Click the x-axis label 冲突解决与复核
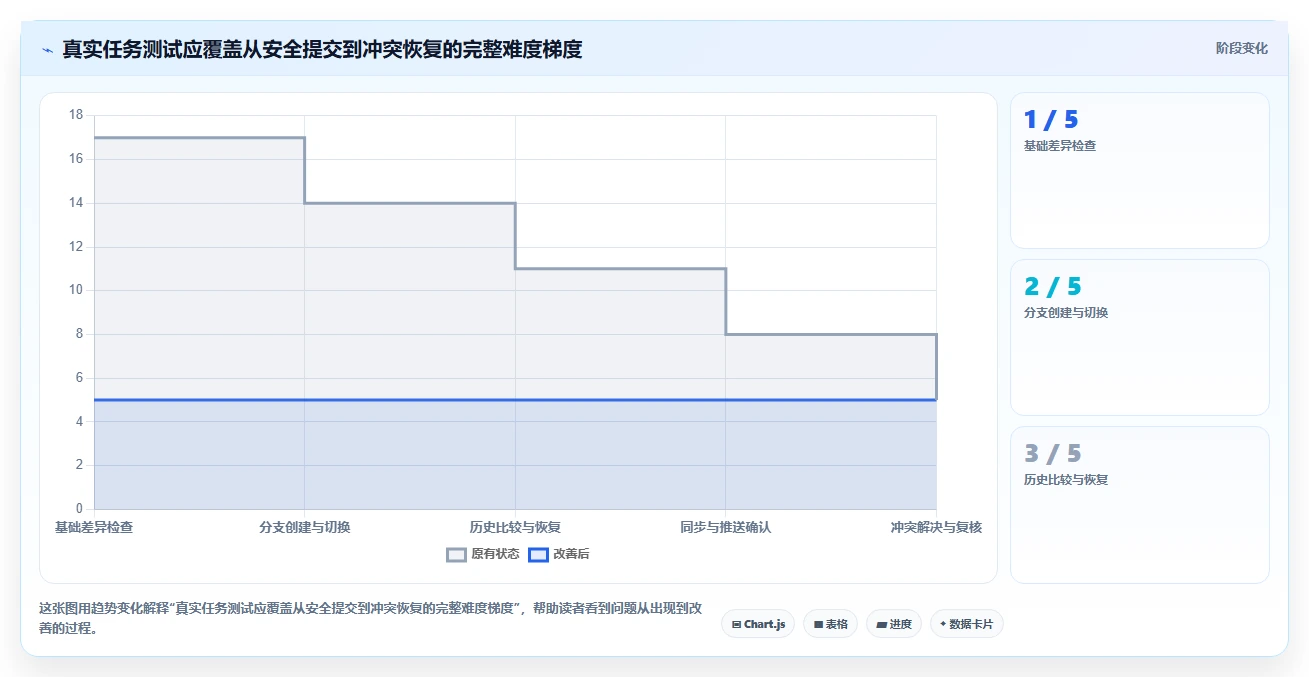 coord(936,527)
